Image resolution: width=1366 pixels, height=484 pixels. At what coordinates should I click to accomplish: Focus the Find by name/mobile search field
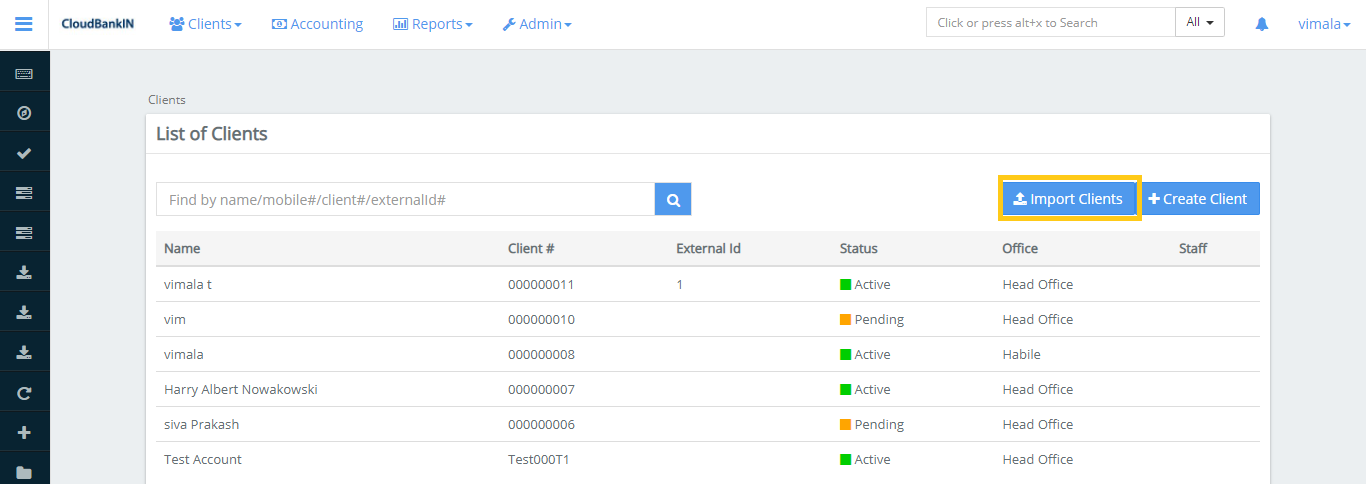coord(405,200)
